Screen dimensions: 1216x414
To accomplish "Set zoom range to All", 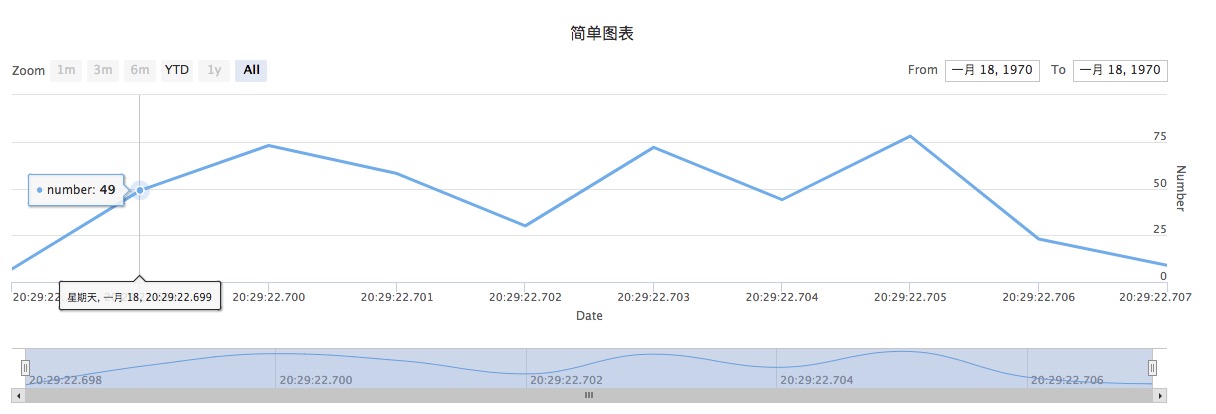I will click(x=251, y=70).
